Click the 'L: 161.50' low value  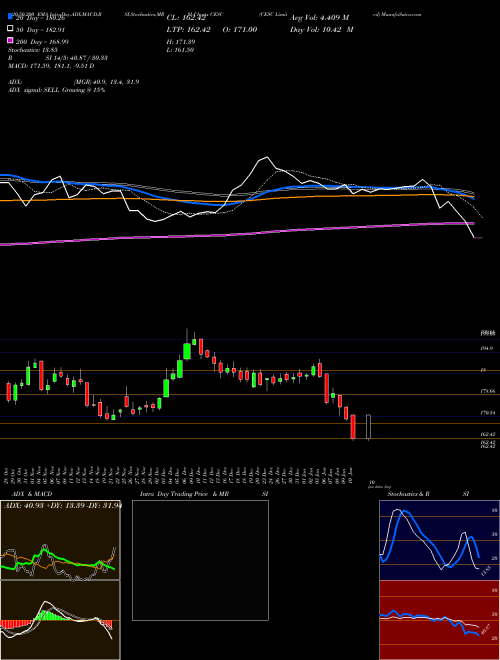pyautogui.click(x=180, y=50)
